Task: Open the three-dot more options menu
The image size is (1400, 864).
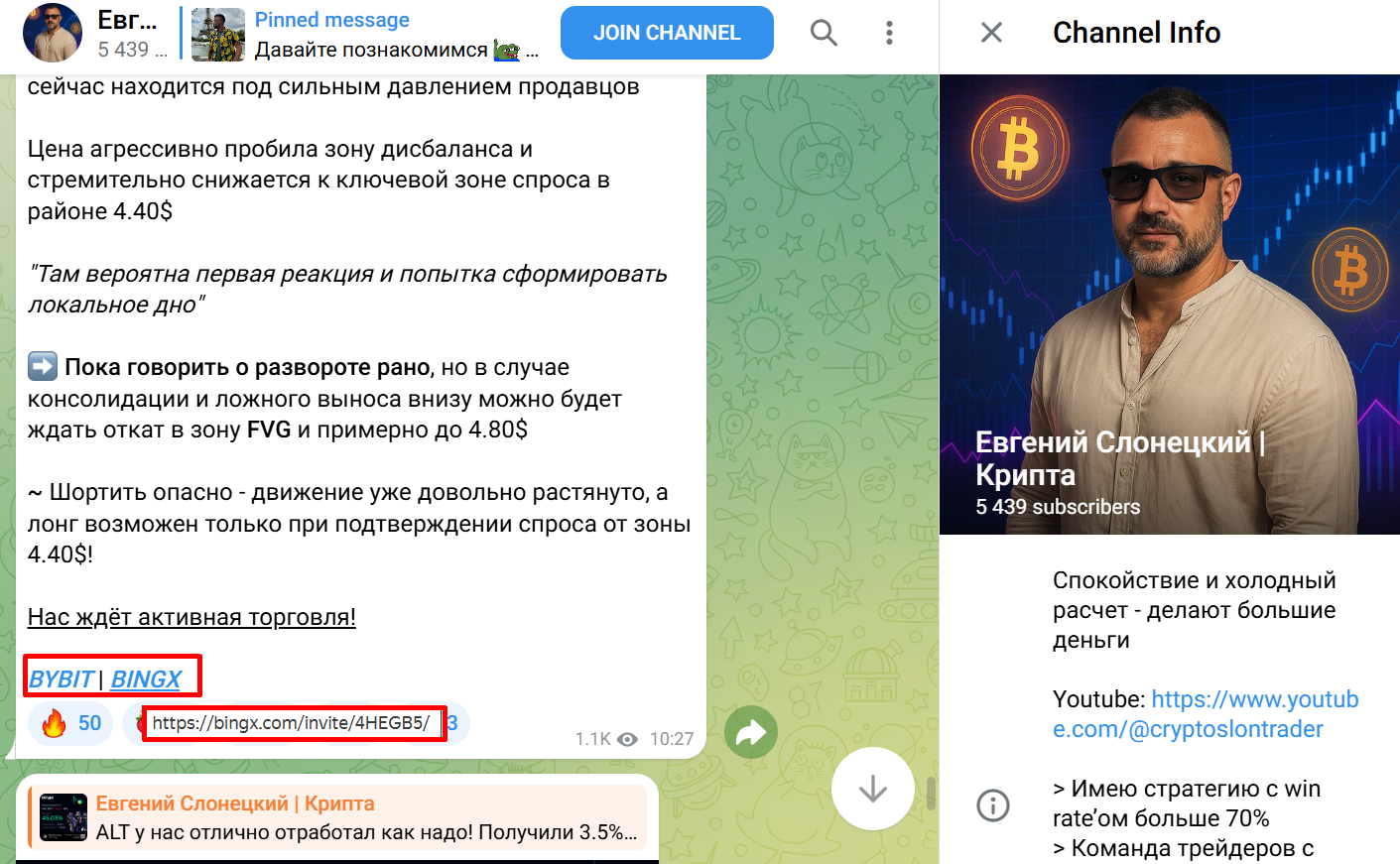Action: coord(889,33)
